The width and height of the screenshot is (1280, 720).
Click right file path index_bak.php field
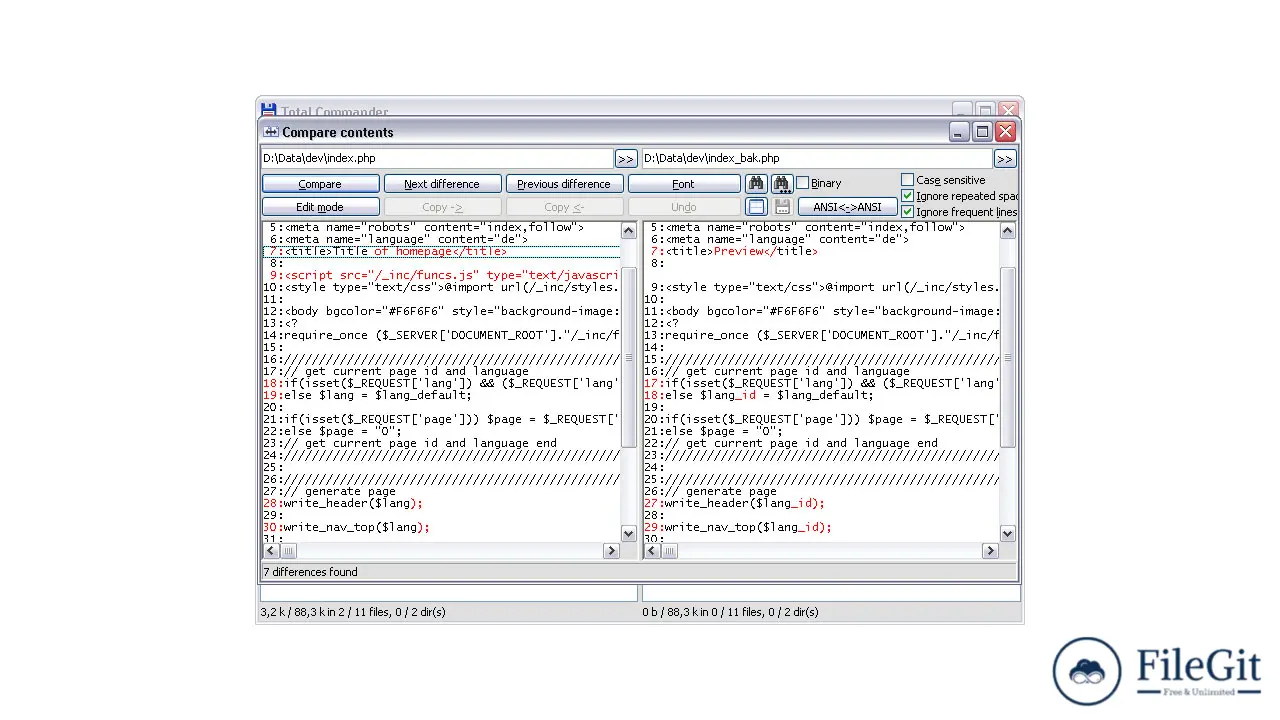817,158
